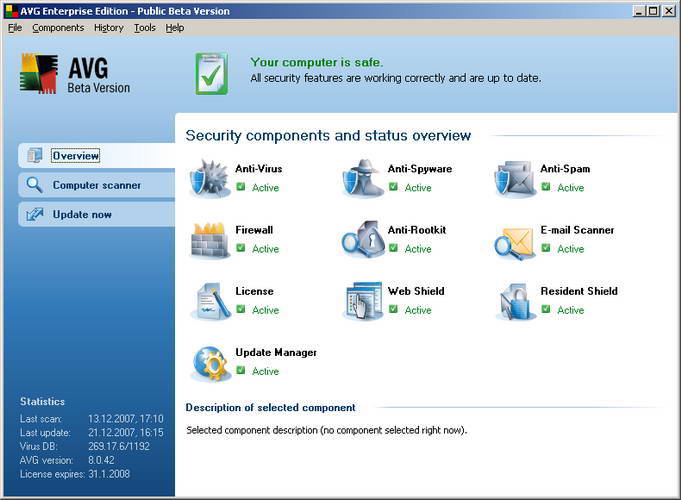Select the Resident Shield component label
This screenshot has height=500, width=681.
(579, 291)
